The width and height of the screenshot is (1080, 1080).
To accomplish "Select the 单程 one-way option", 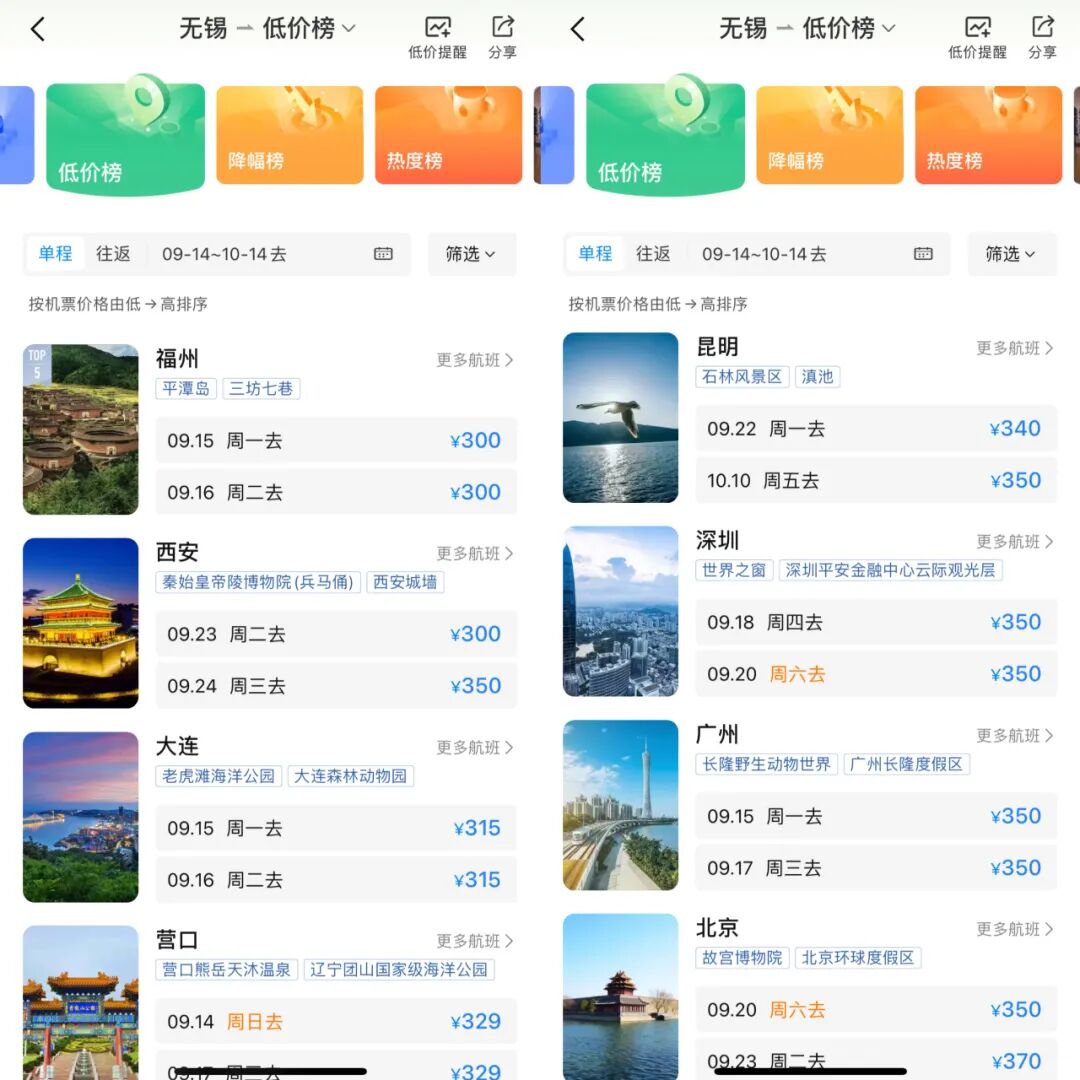I will (x=54, y=254).
